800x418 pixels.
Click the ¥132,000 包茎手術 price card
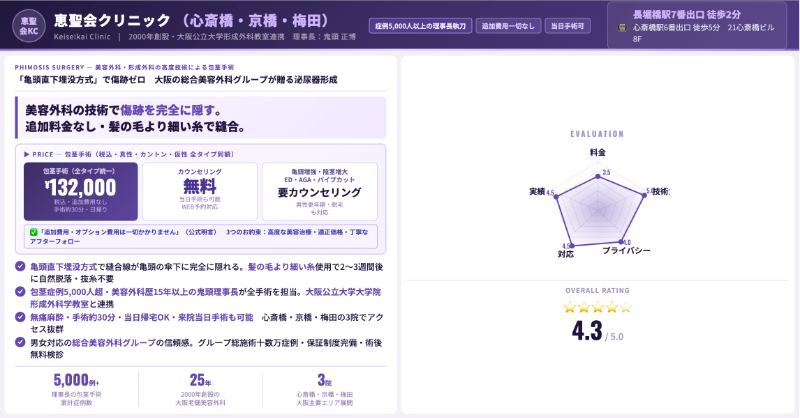80,188
